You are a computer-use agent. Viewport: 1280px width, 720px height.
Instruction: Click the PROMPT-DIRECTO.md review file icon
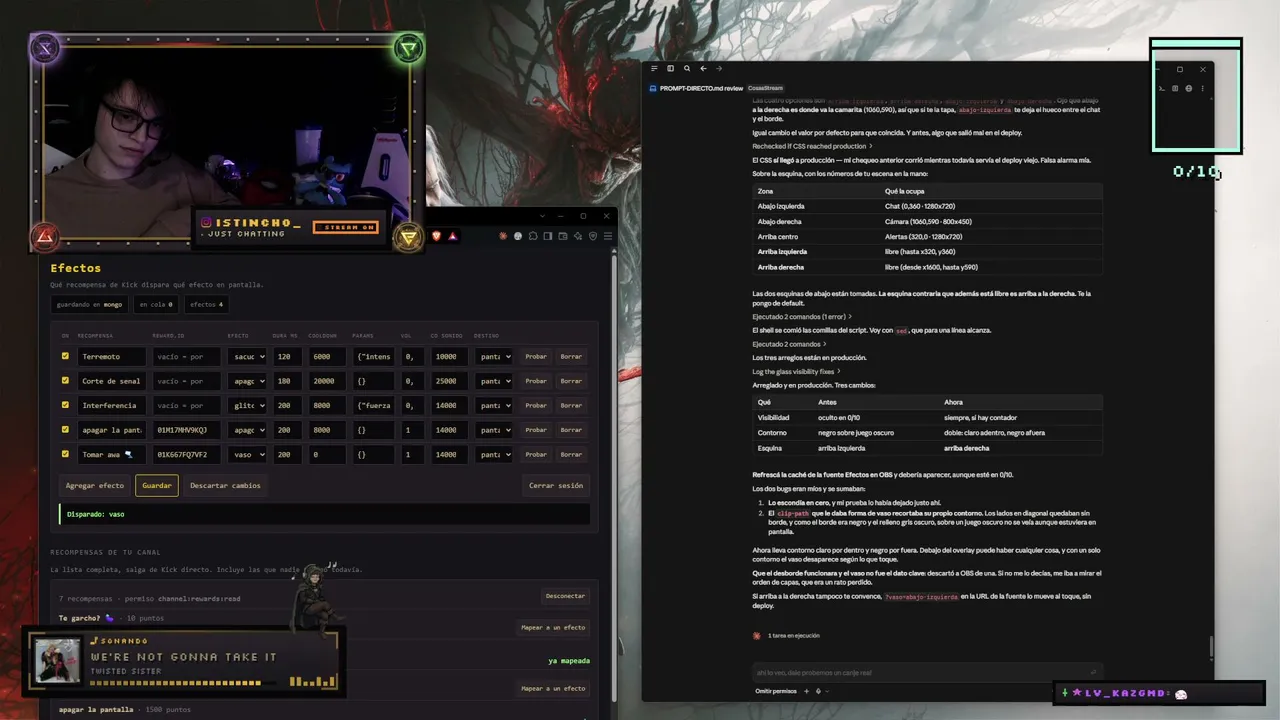[653, 88]
